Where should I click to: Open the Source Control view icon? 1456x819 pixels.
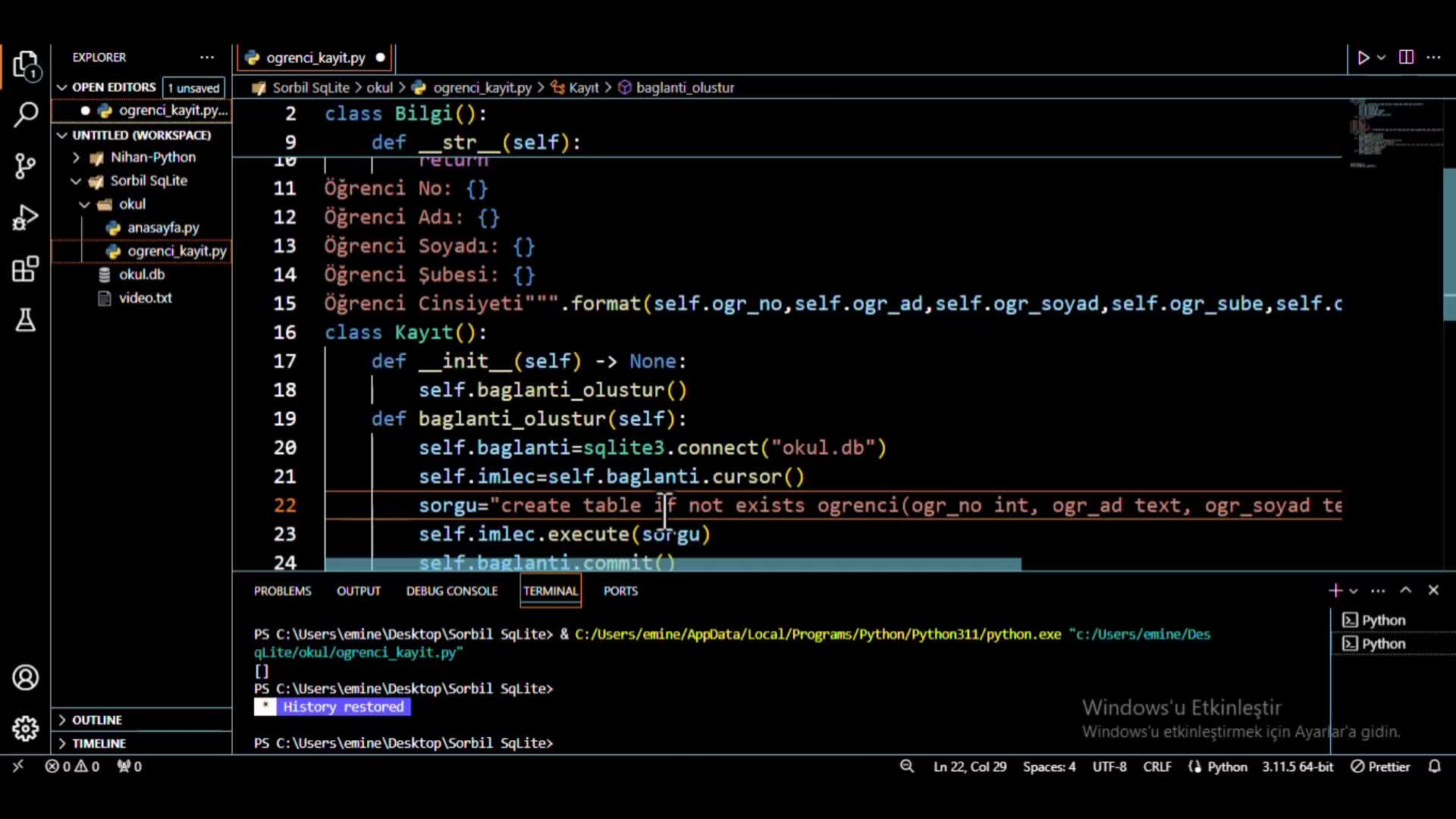pyautogui.click(x=26, y=166)
